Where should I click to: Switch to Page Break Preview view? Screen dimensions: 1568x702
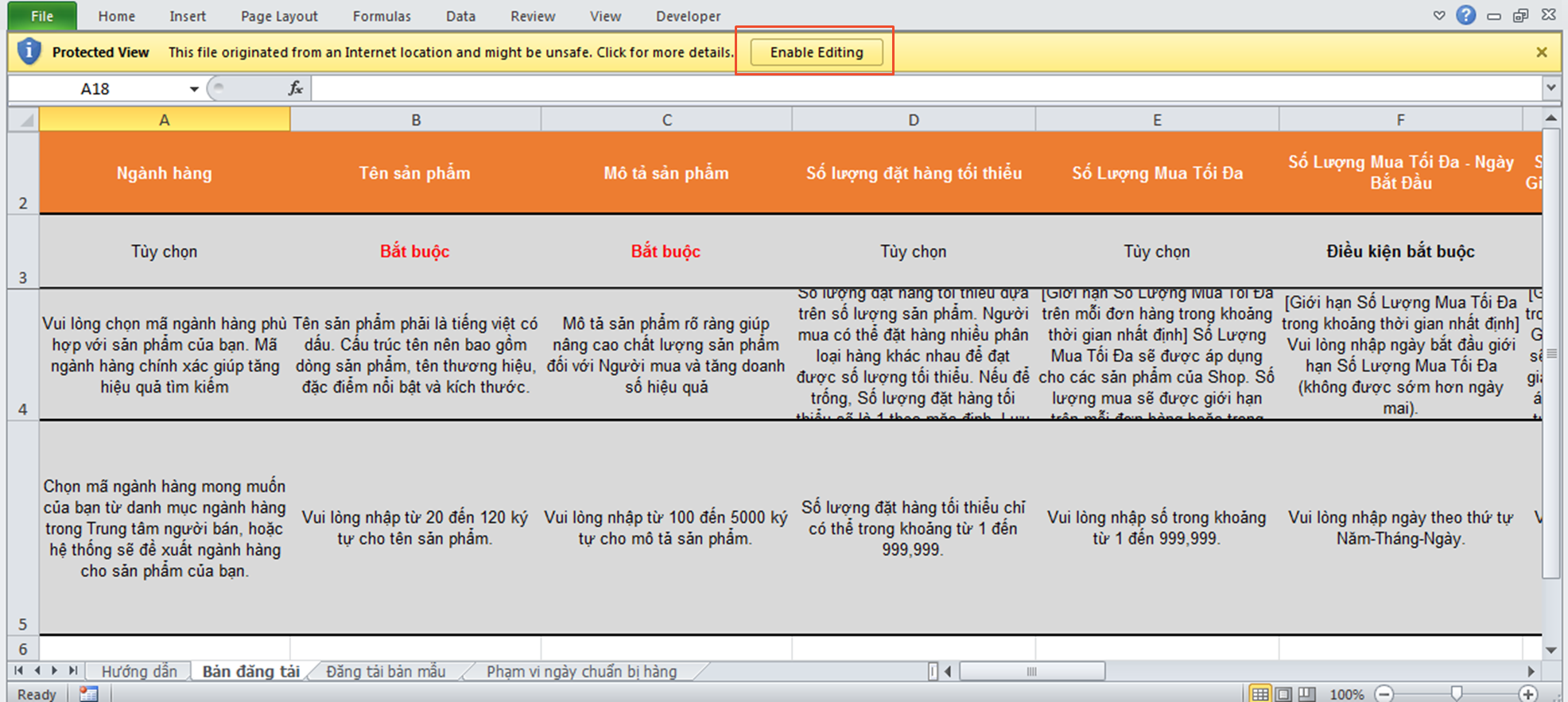(x=1306, y=693)
